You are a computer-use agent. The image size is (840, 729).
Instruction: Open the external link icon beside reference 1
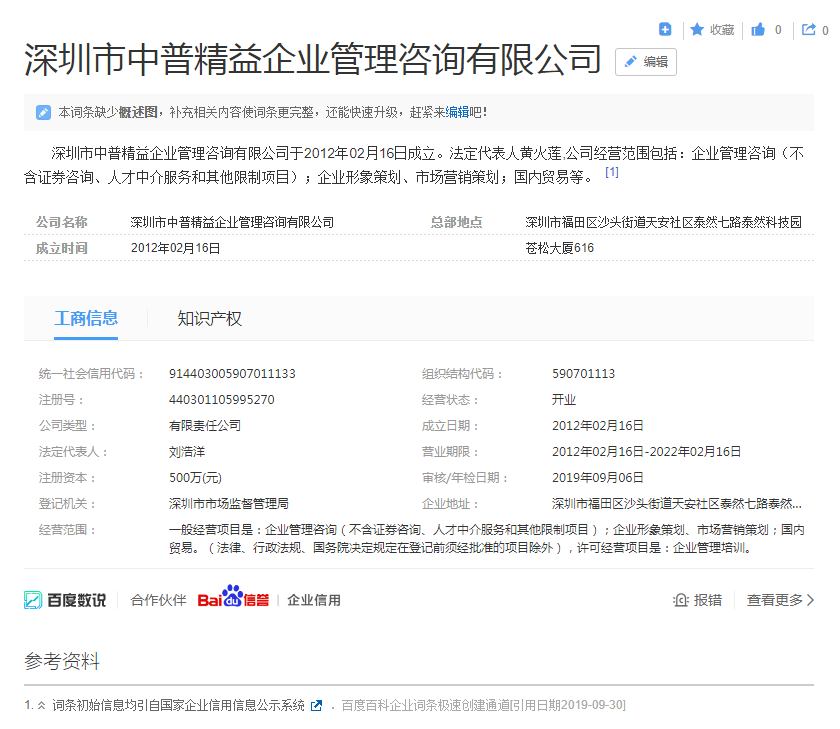coord(316,704)
